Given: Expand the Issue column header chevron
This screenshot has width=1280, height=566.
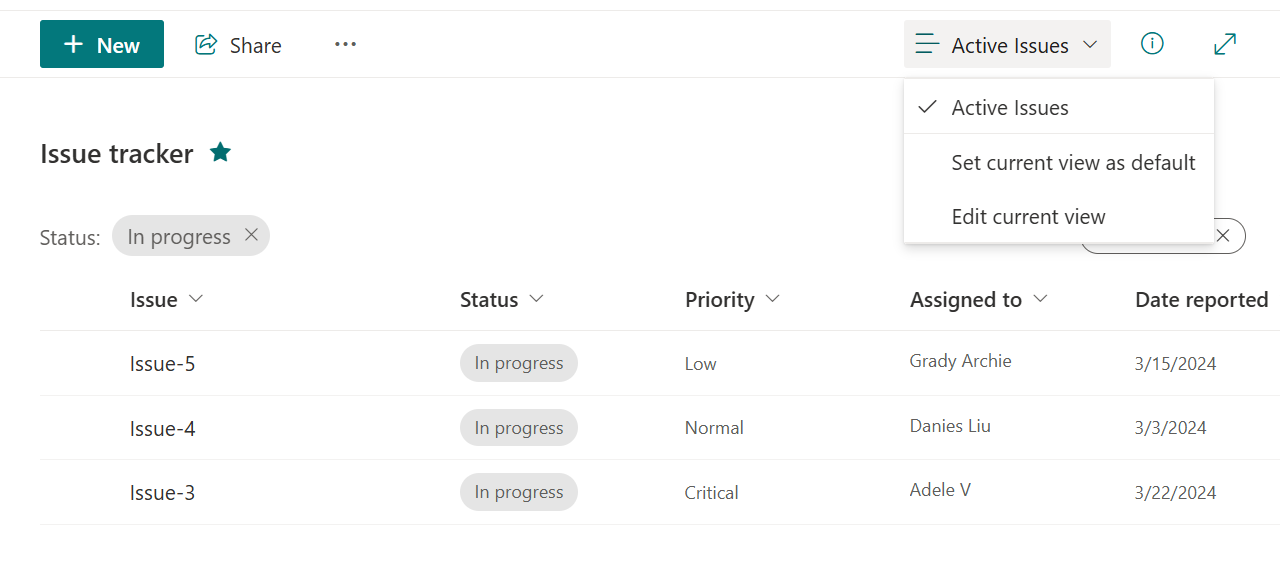Looking at the screenshot, I should click(x=196, y=299).
